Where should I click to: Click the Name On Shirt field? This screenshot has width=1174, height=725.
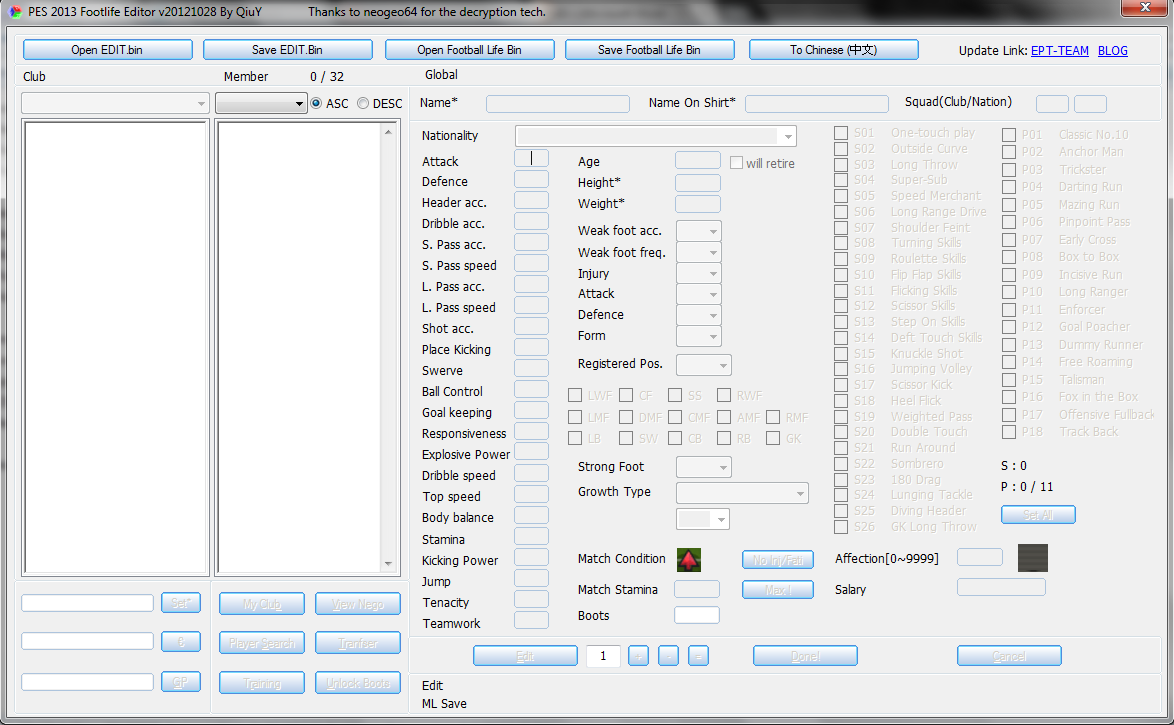click(817, 104)
